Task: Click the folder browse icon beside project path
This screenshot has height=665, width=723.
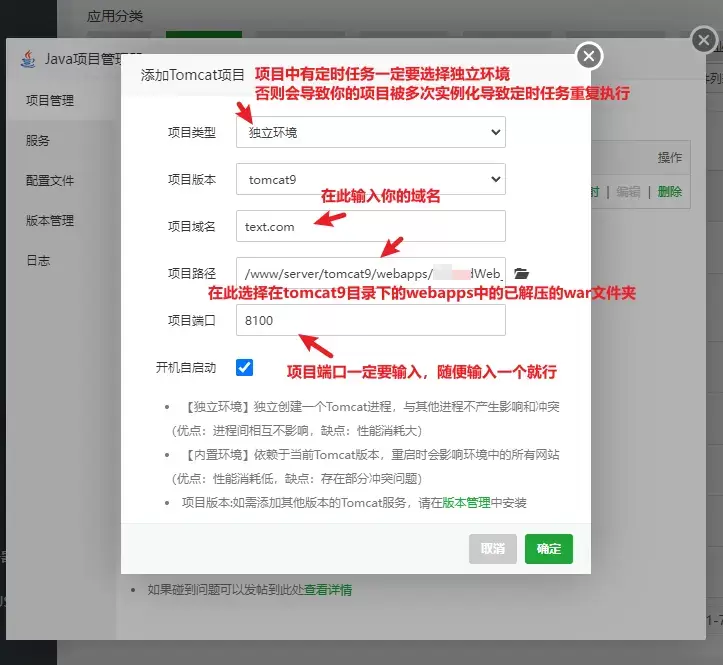Action: pos(521,273)
